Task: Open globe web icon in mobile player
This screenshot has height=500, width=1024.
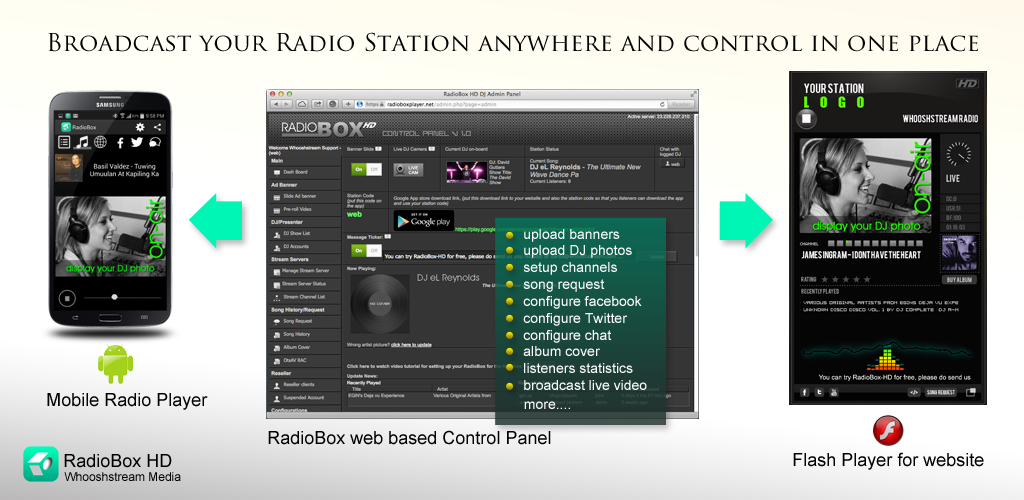Action: [100, 142]
